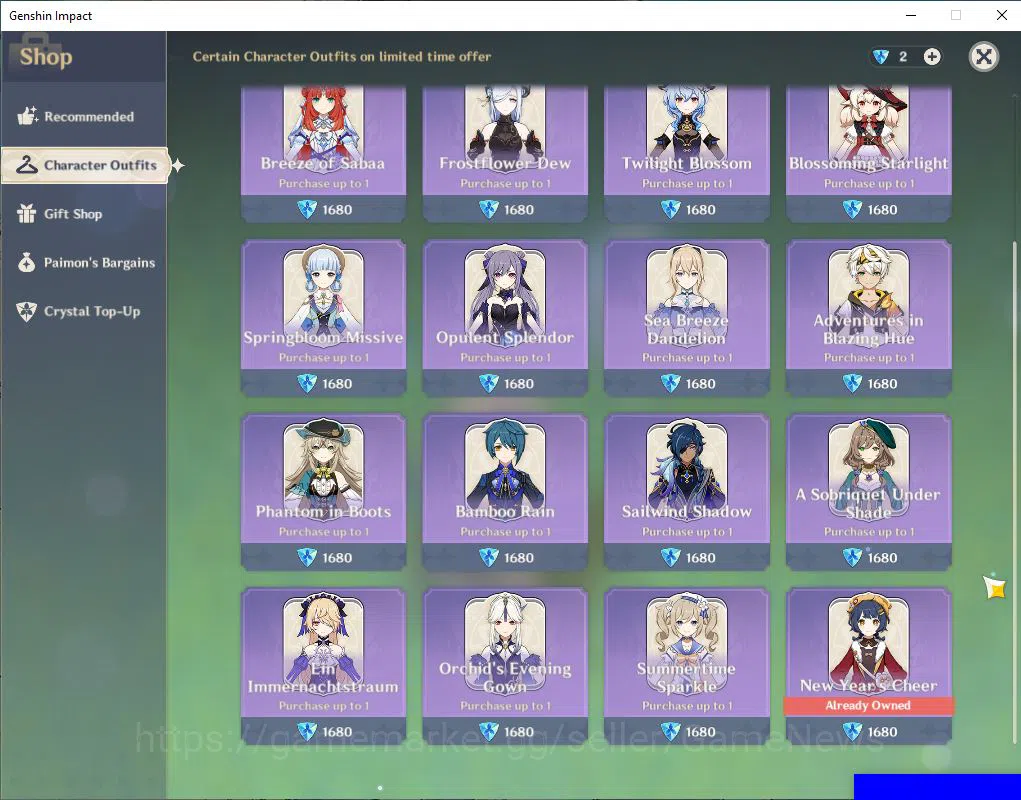Open the Adventures in Blazing Hue outfit
This screenshot has height=800, width=1021.
pos(868,318)
